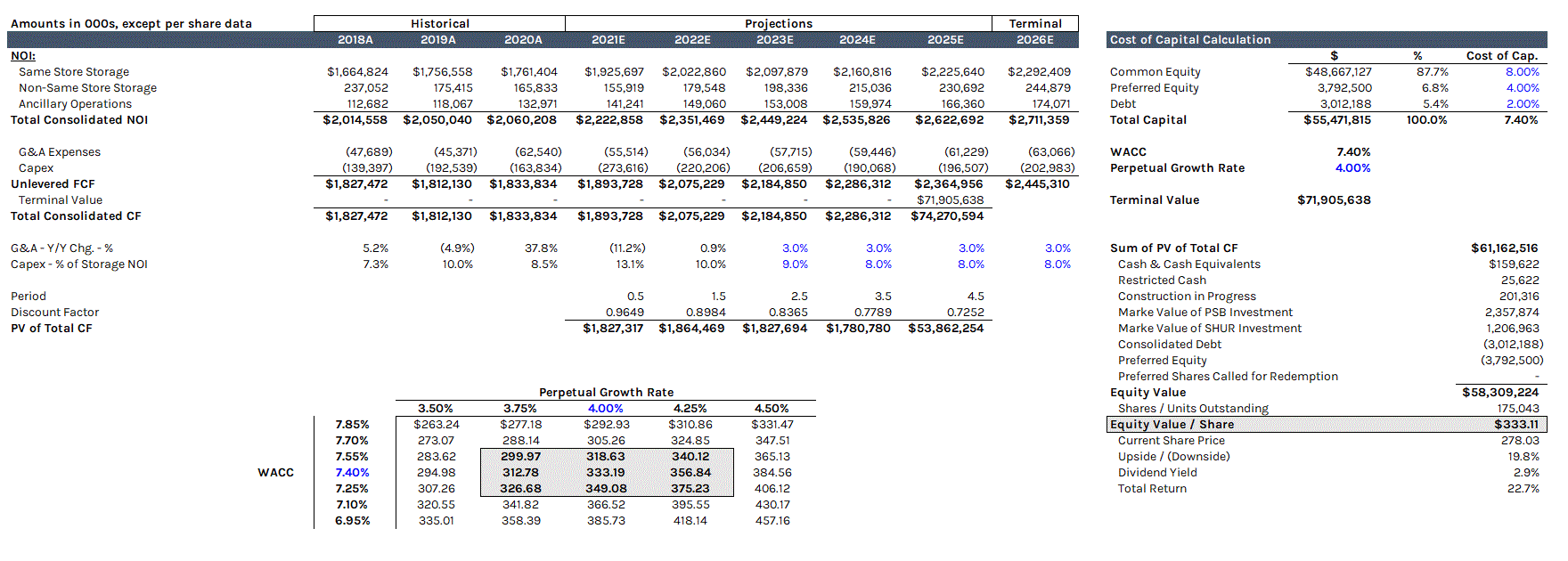Select the Equity Value / Share $333.11
This screenshot has height=561, width=1568.
(1516, 425)
